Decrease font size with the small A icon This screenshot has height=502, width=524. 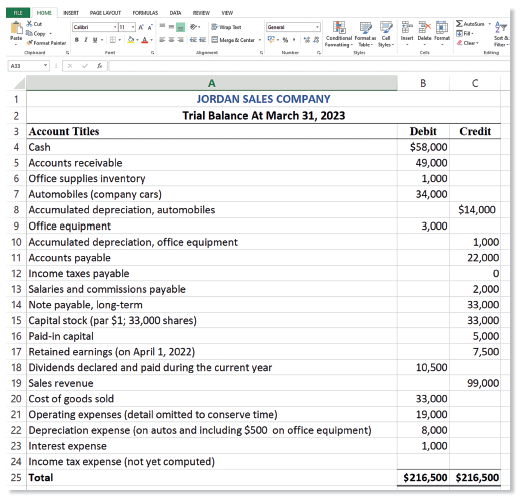(x=150, y=27)
